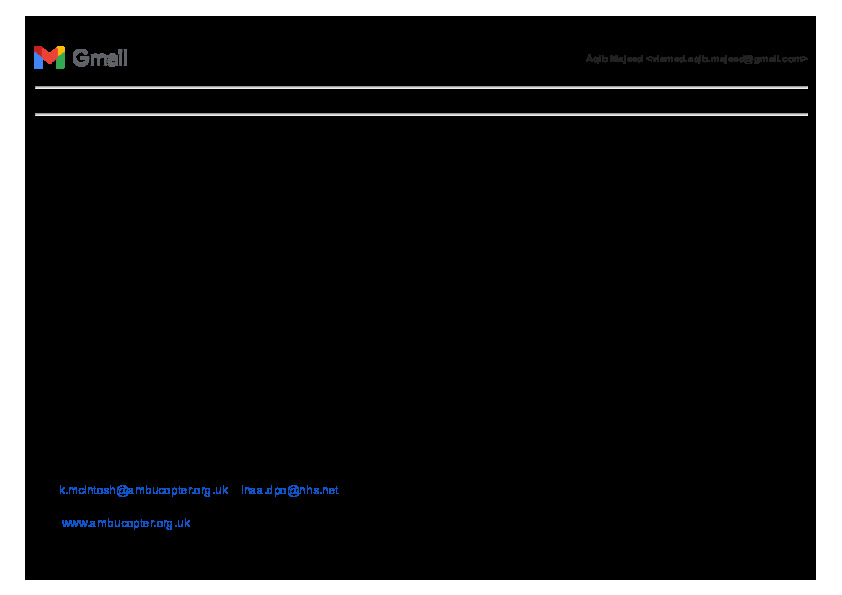Click the 'k.mcintosh' part of the first link

pyautogui.click(x=86, y=490)
